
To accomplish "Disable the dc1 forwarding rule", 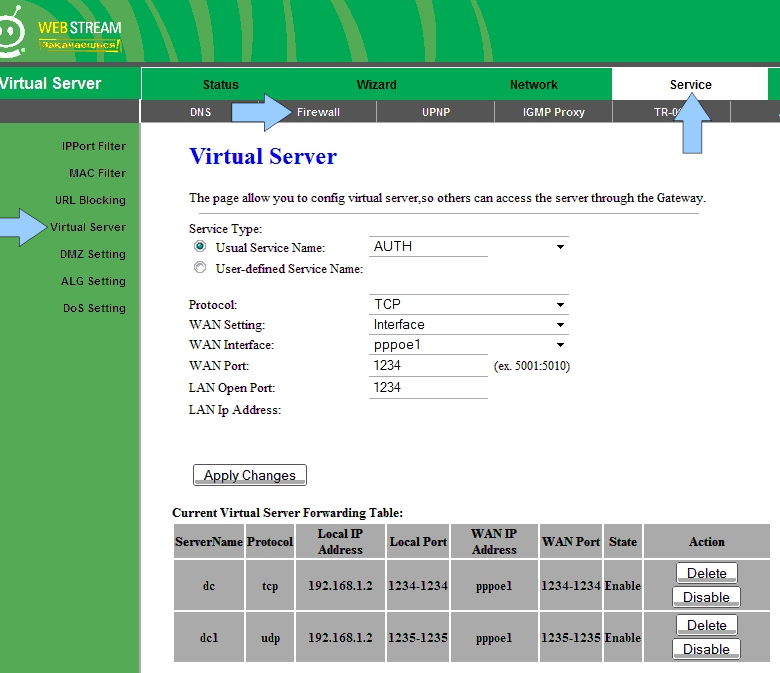I will tap(706, 649).
